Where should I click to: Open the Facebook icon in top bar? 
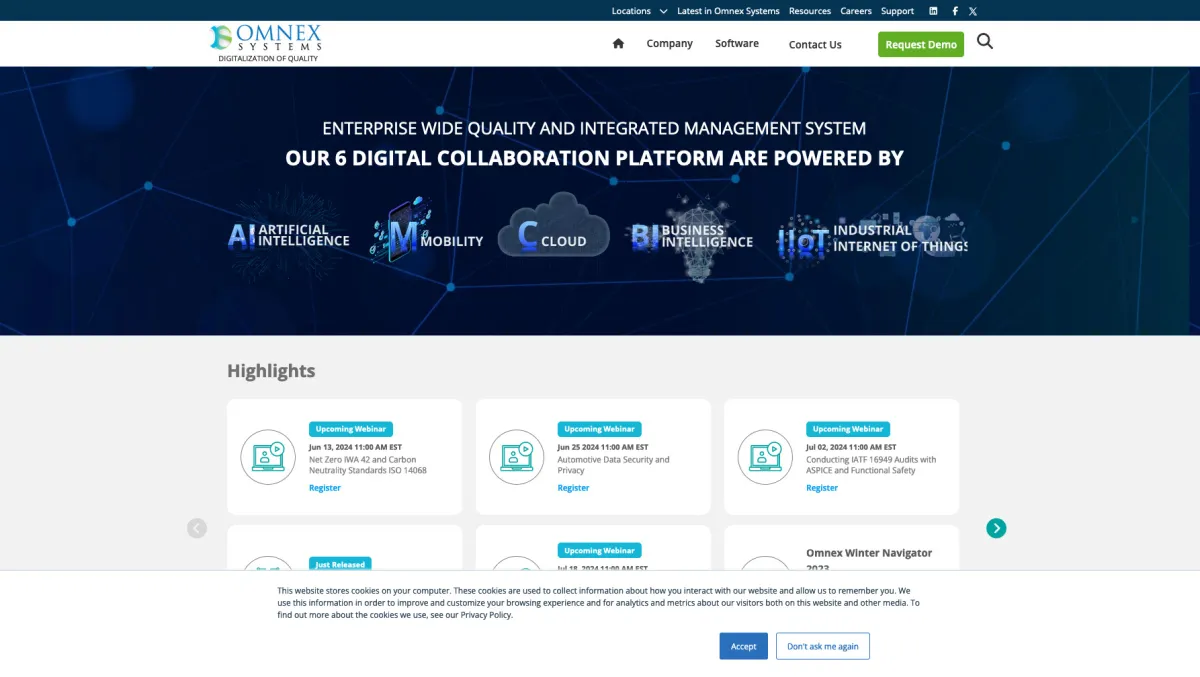pyautogui.click(x=955, y=11)
